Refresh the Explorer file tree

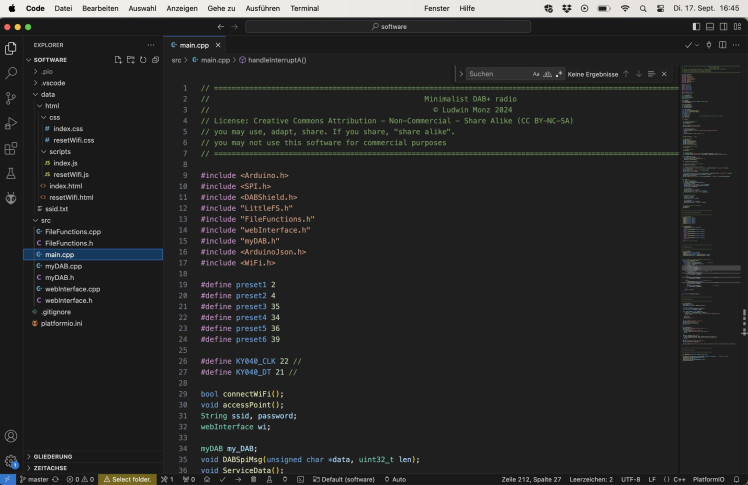tap(143, 60)
